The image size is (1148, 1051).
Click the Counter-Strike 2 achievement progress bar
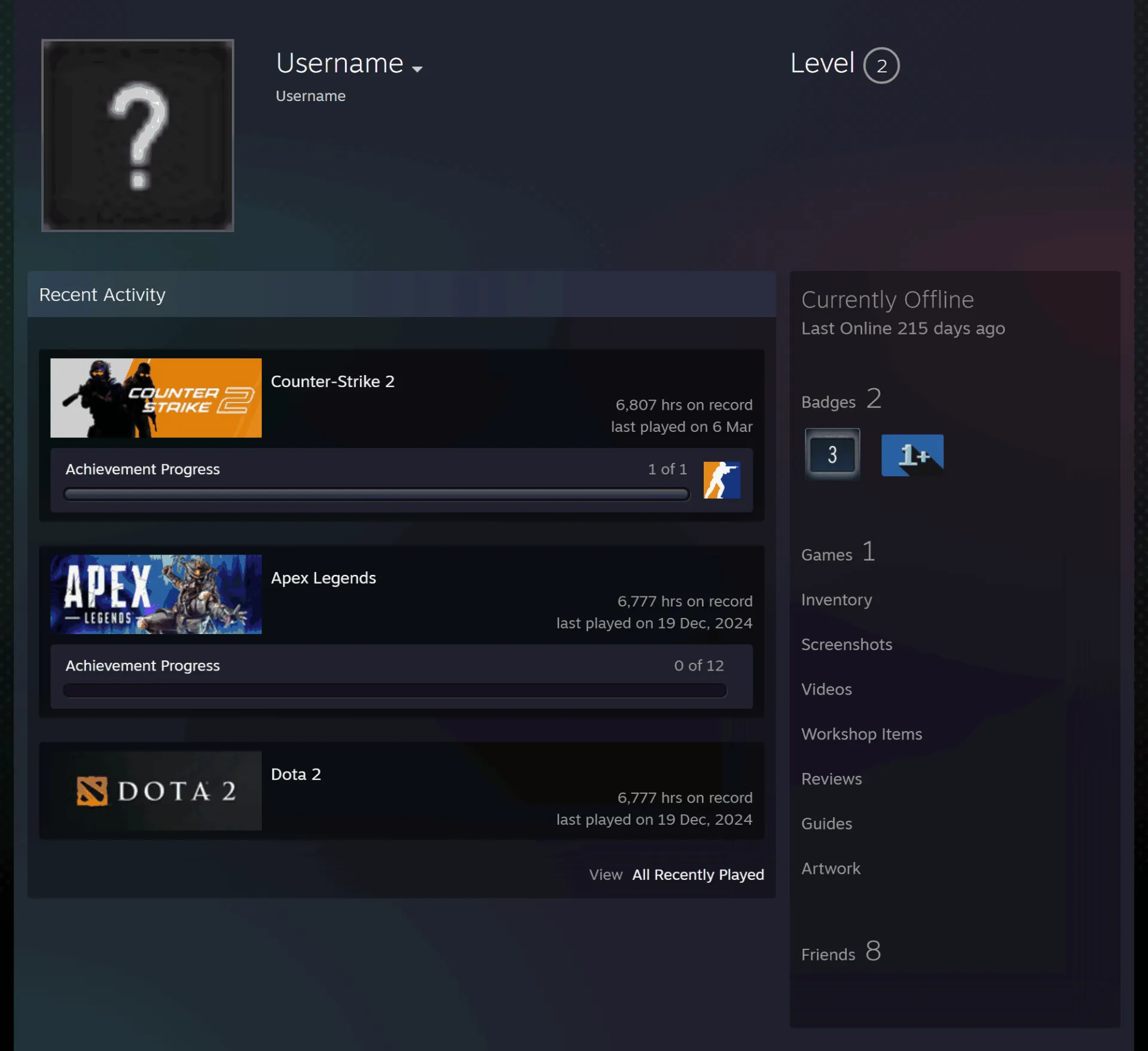click(377, 494)
